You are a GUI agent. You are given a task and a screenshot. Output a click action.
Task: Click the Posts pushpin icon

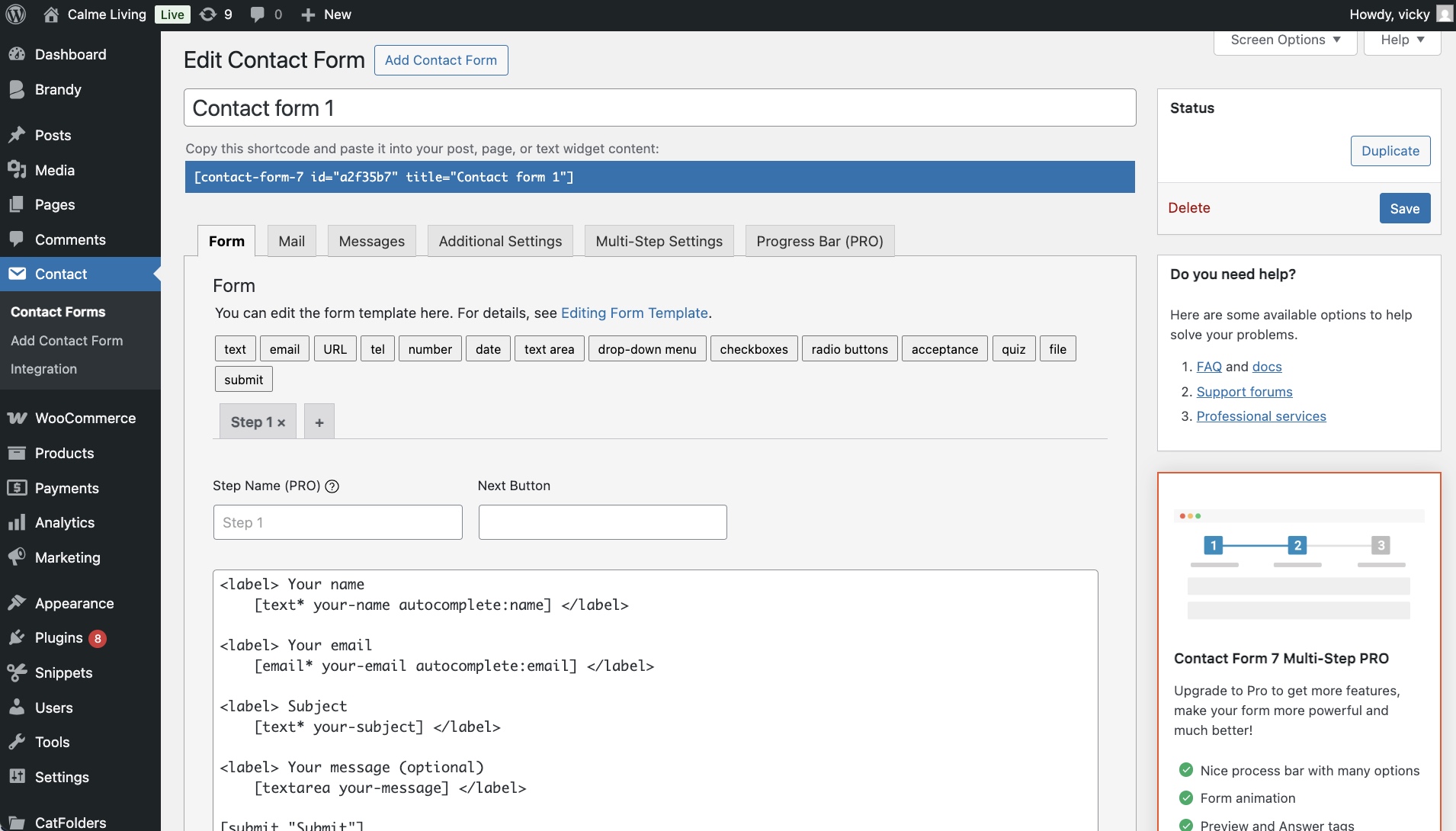[17, 135]
